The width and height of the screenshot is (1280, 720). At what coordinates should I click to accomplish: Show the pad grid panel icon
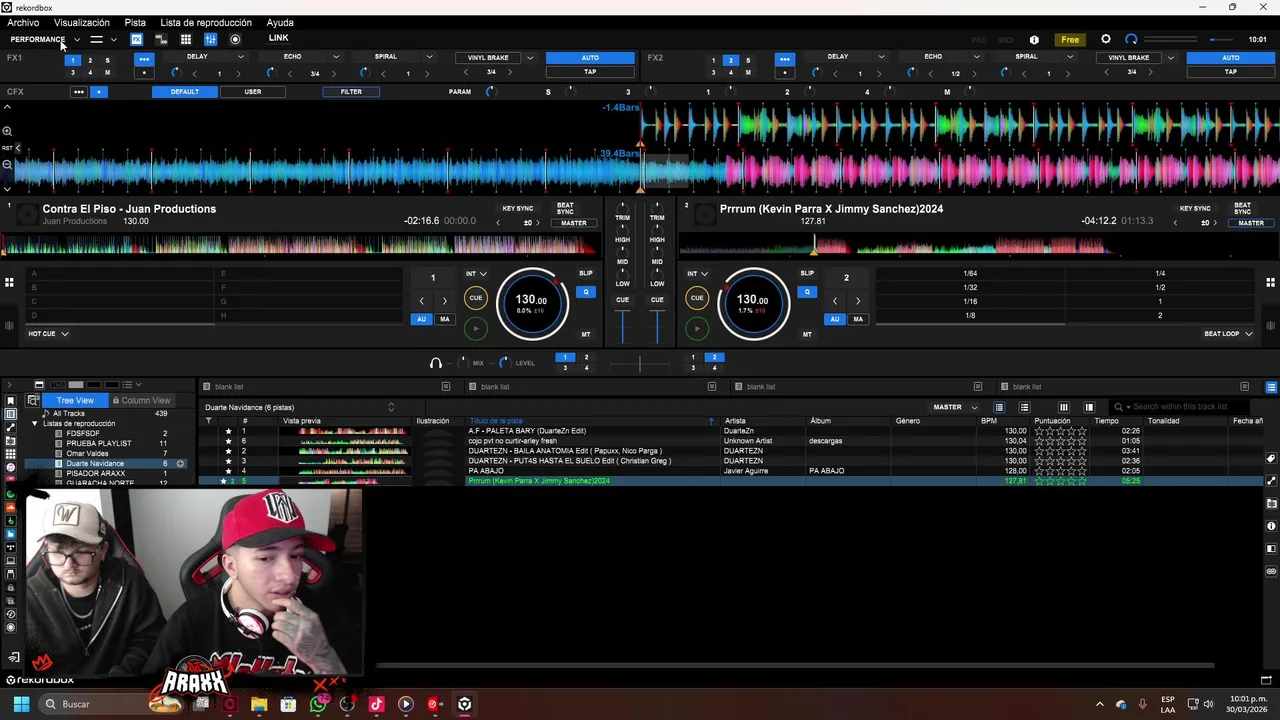click(x=186, y=39)
